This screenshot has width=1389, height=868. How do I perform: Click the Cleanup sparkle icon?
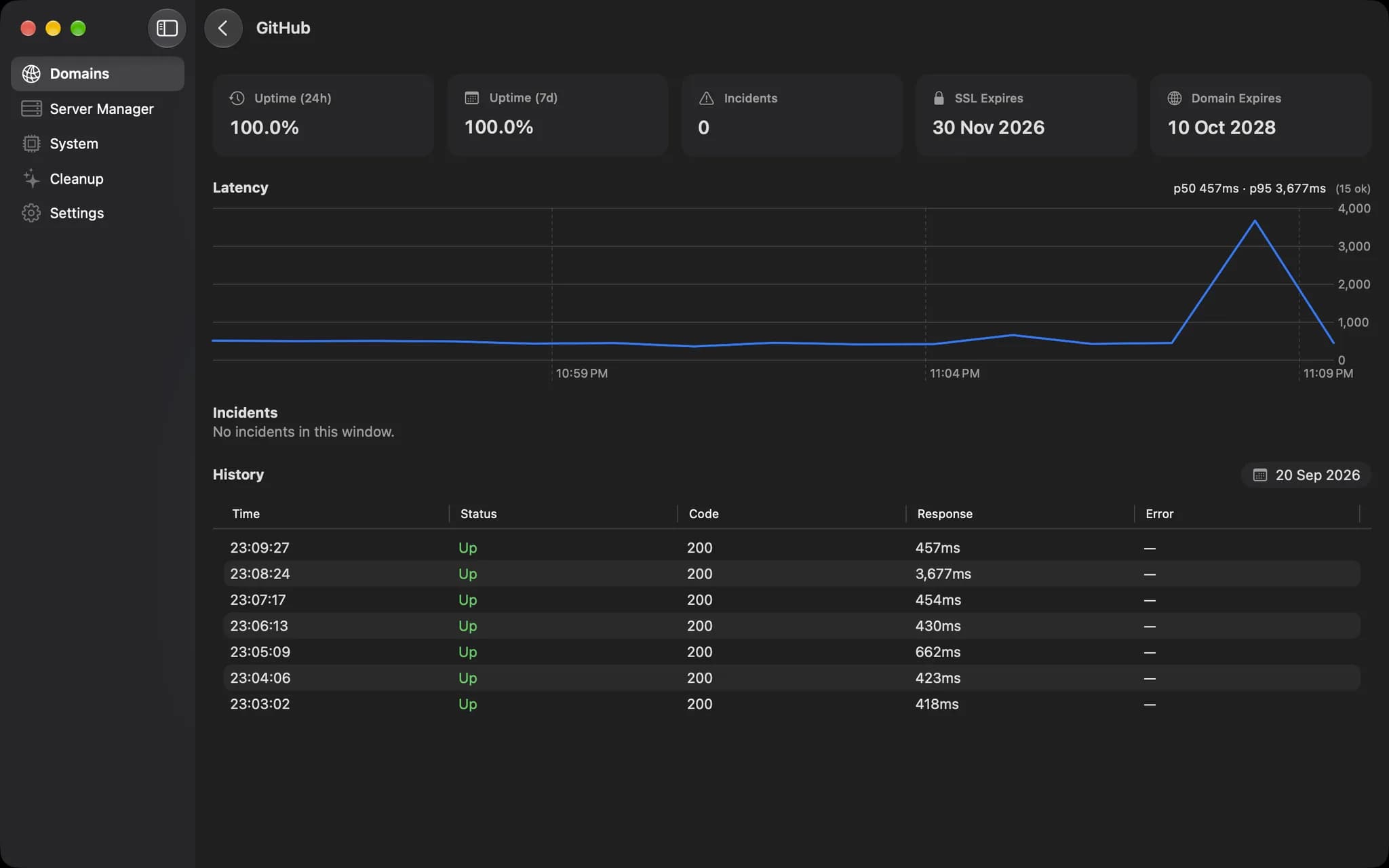pyautogui.click(x=31, y=178)
